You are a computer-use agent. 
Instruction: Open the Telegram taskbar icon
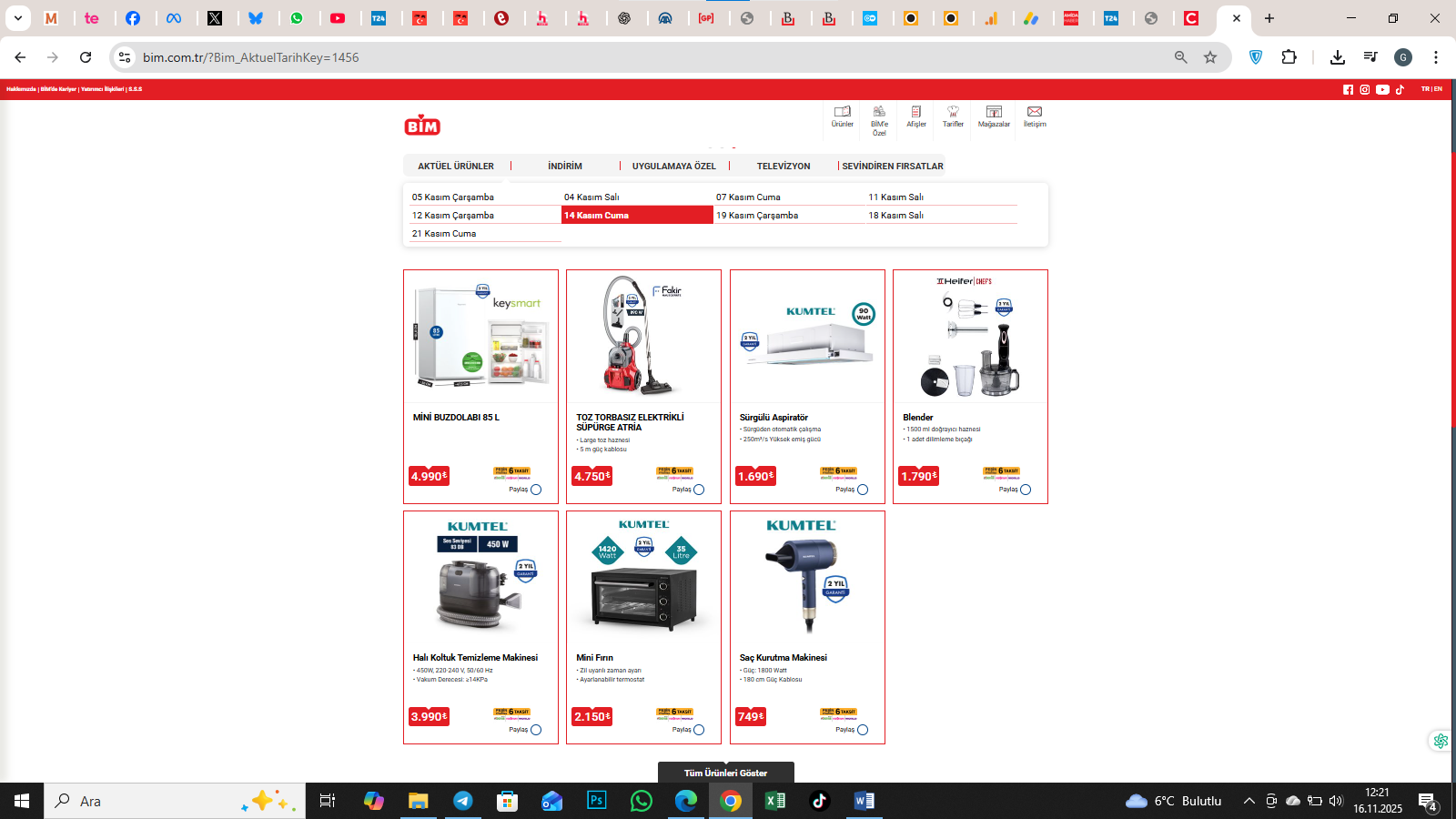[462, 801]
